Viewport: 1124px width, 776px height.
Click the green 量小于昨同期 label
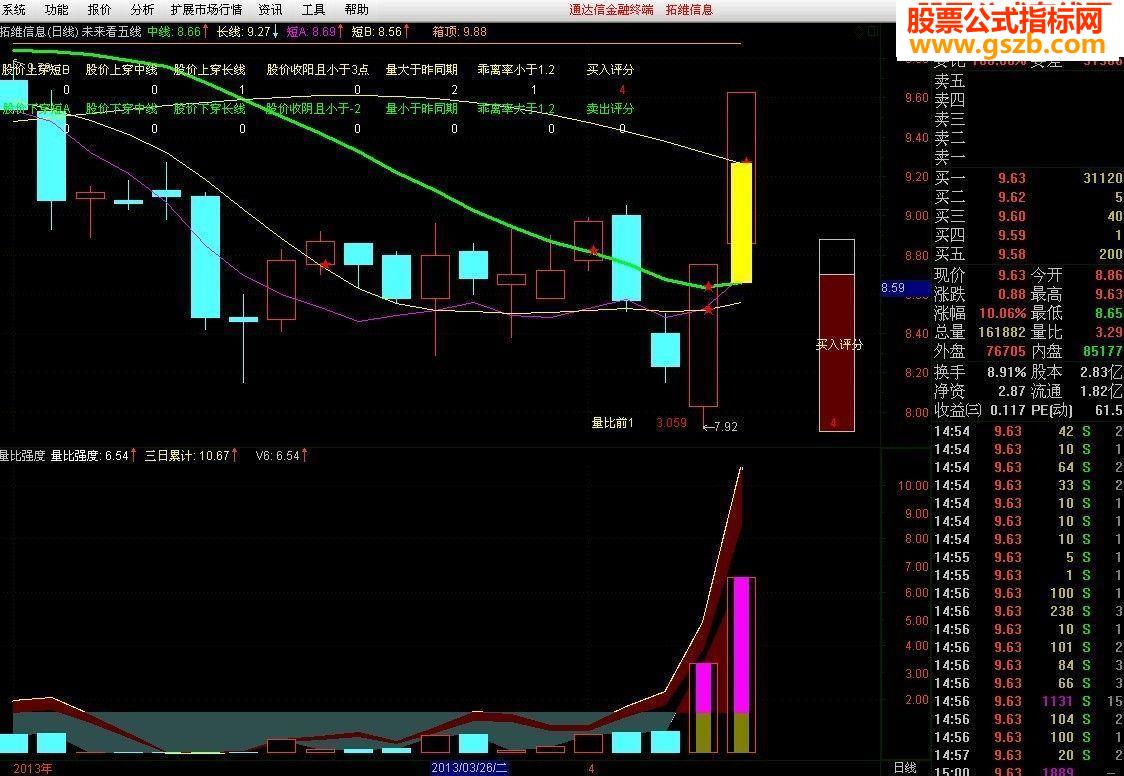422,109
